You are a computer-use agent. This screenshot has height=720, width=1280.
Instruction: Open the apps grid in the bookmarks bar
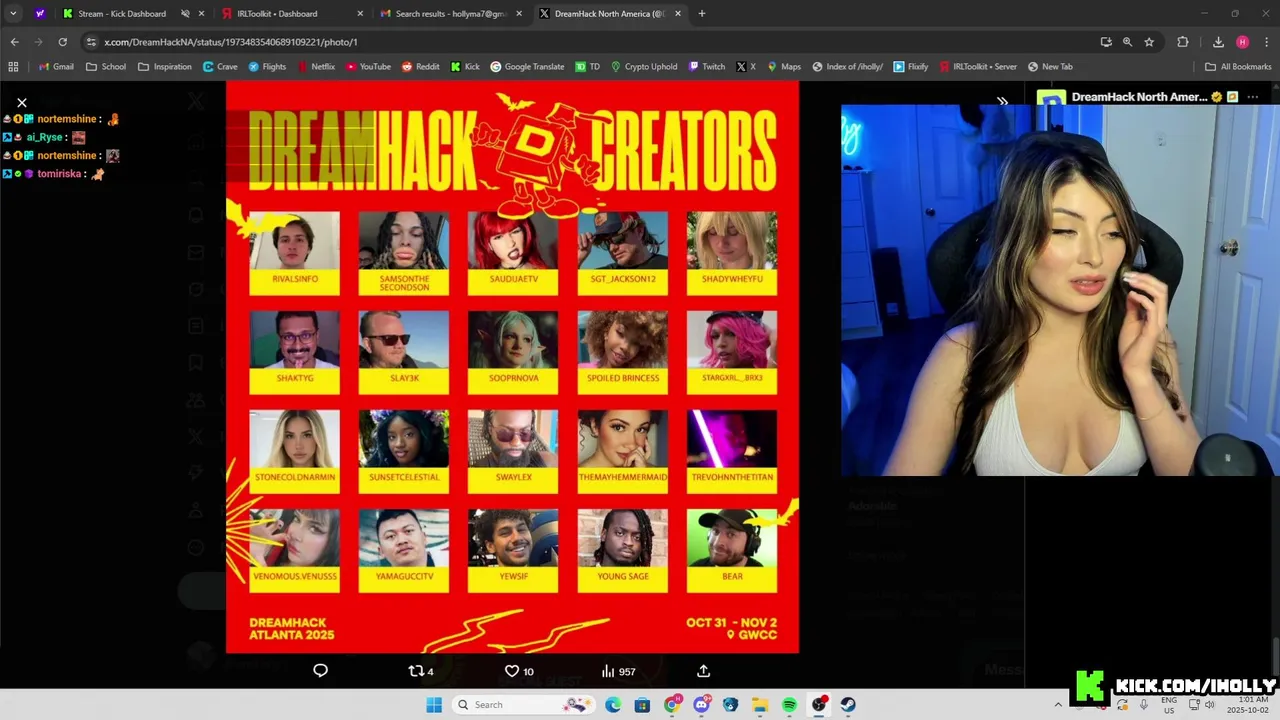13,67
